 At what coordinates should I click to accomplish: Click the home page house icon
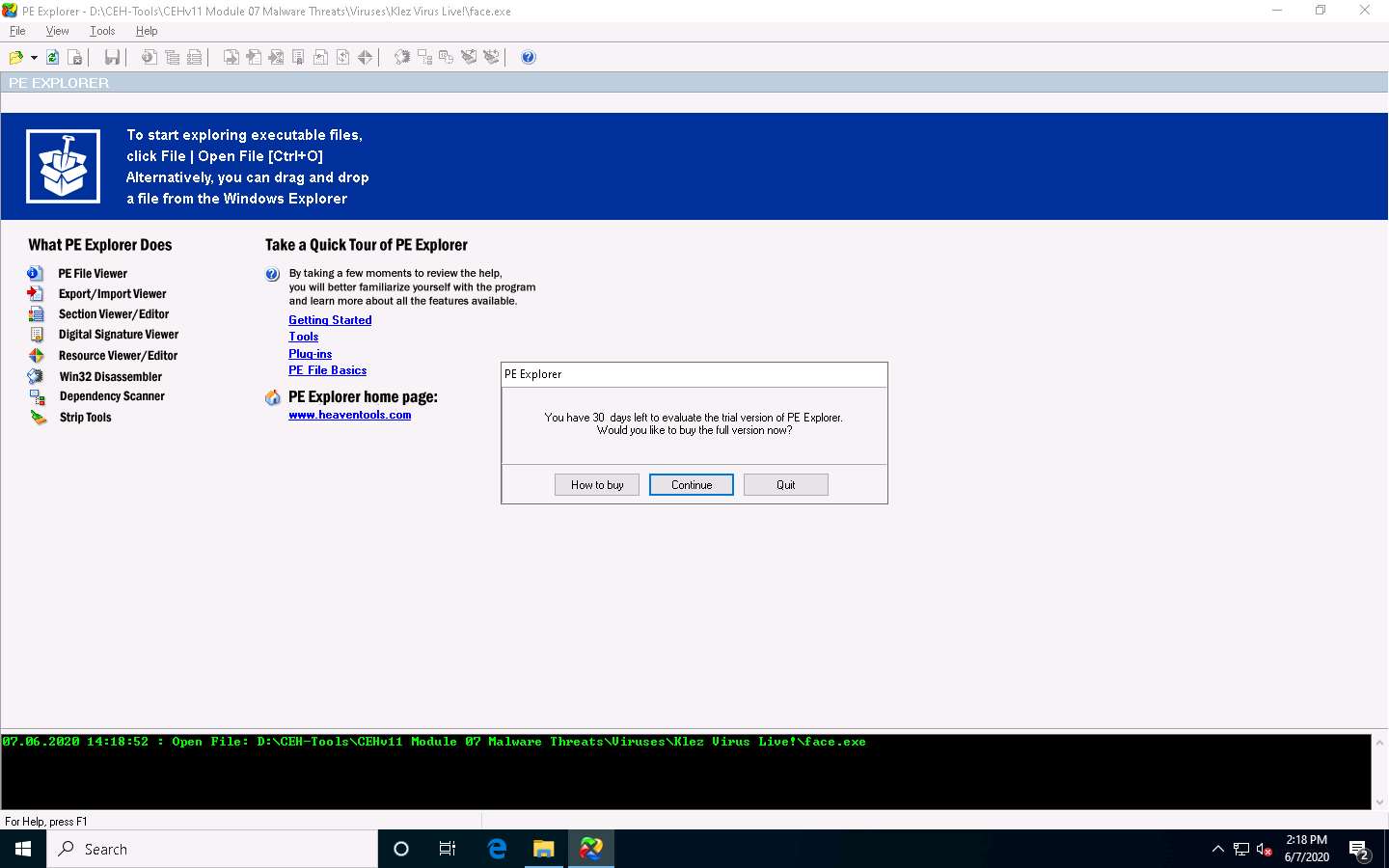273,397
